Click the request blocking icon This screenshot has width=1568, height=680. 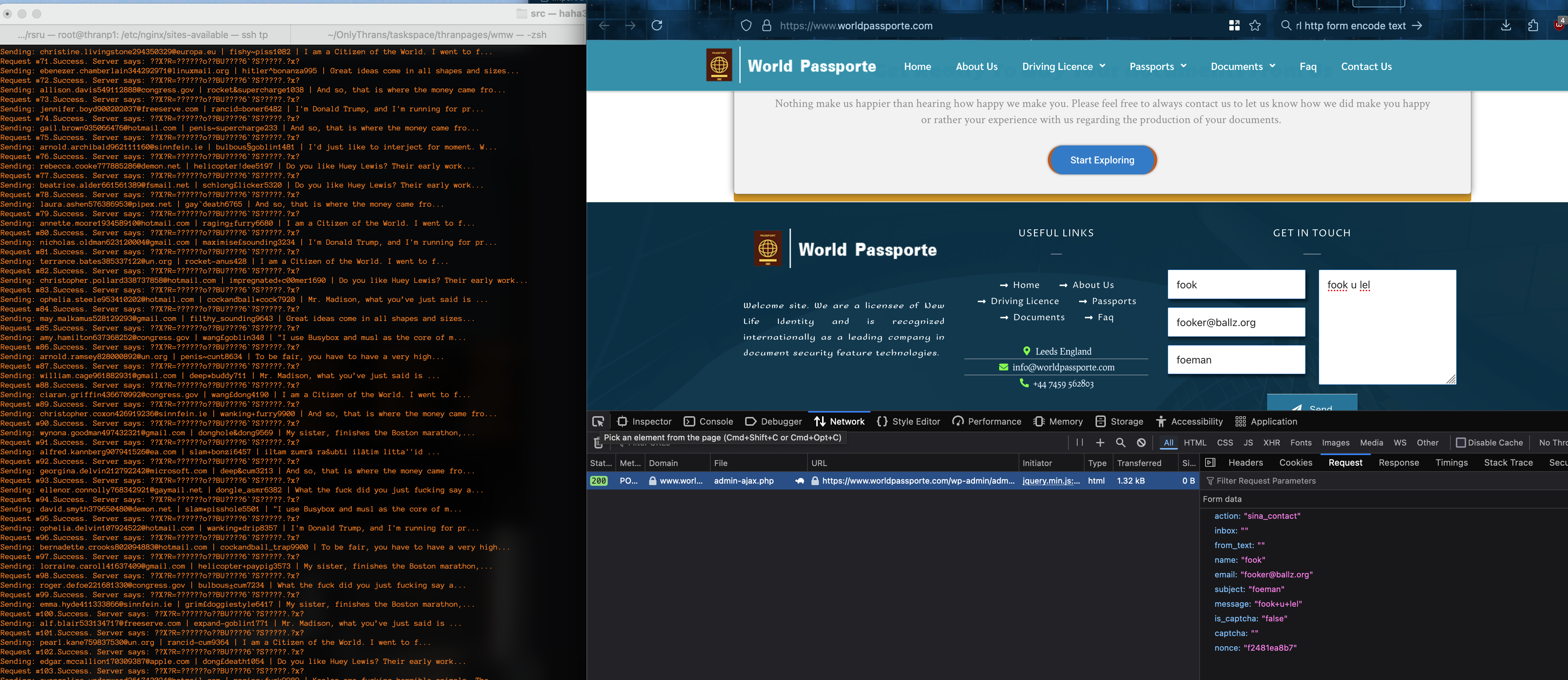(1141, 443)
